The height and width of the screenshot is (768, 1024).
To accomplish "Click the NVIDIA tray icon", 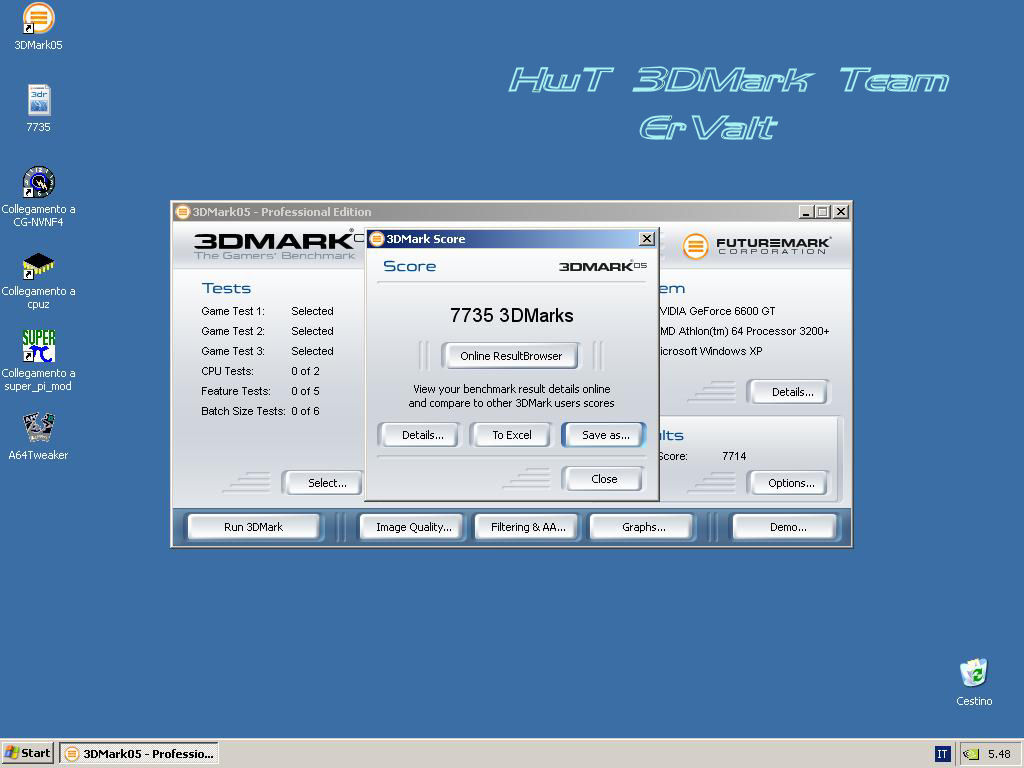I will pyautogui.click(x=971, y=754).
